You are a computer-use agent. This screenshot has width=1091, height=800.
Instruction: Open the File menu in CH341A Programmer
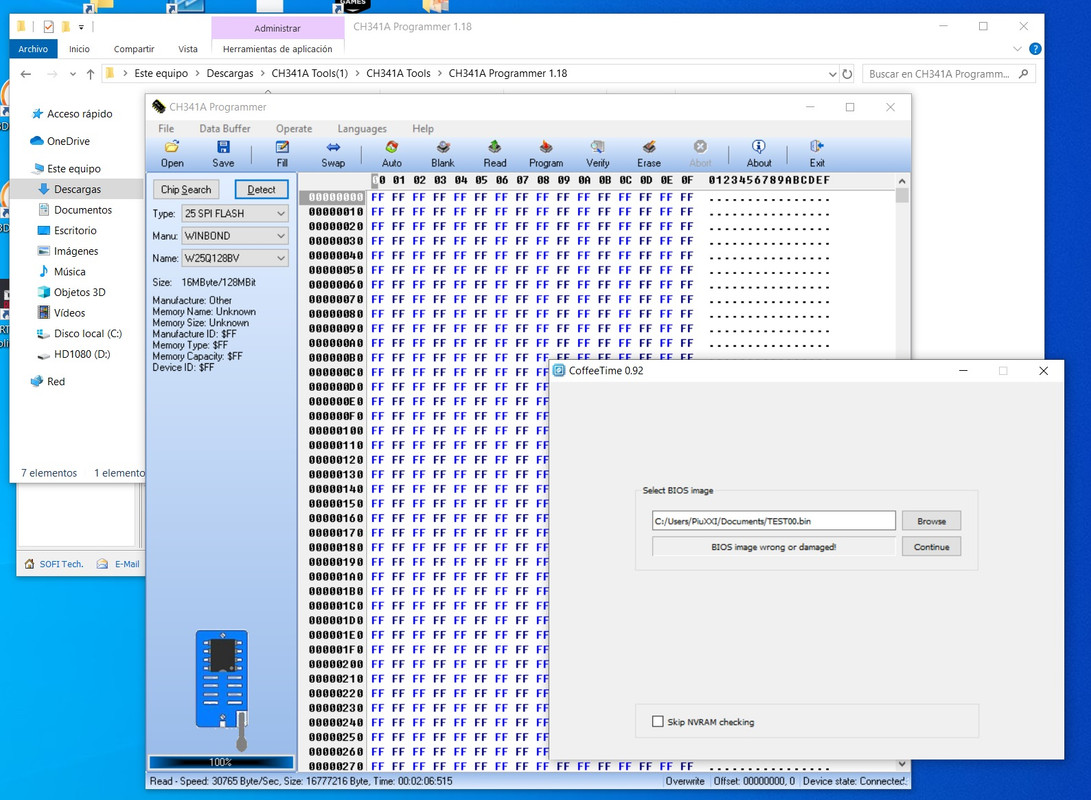166,129
